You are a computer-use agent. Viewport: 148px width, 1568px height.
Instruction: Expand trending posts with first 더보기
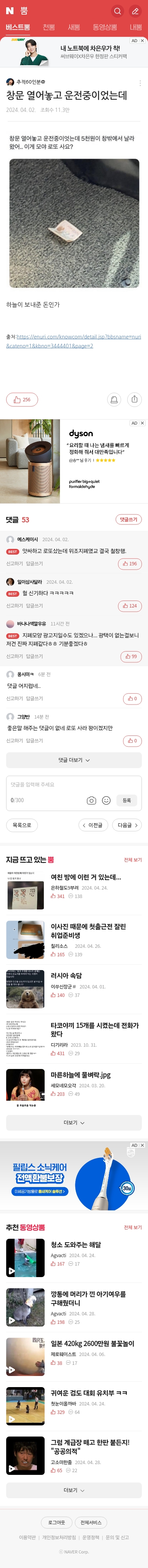[x=74, y=1122]
